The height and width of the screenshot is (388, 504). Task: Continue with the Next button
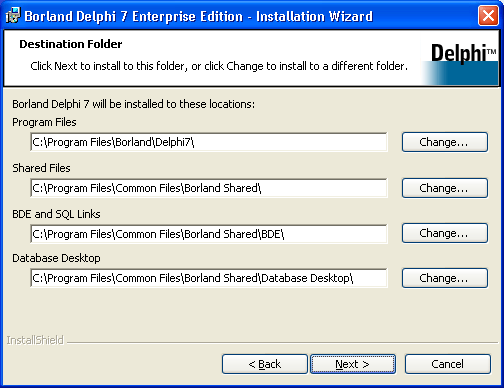[353, 364]
